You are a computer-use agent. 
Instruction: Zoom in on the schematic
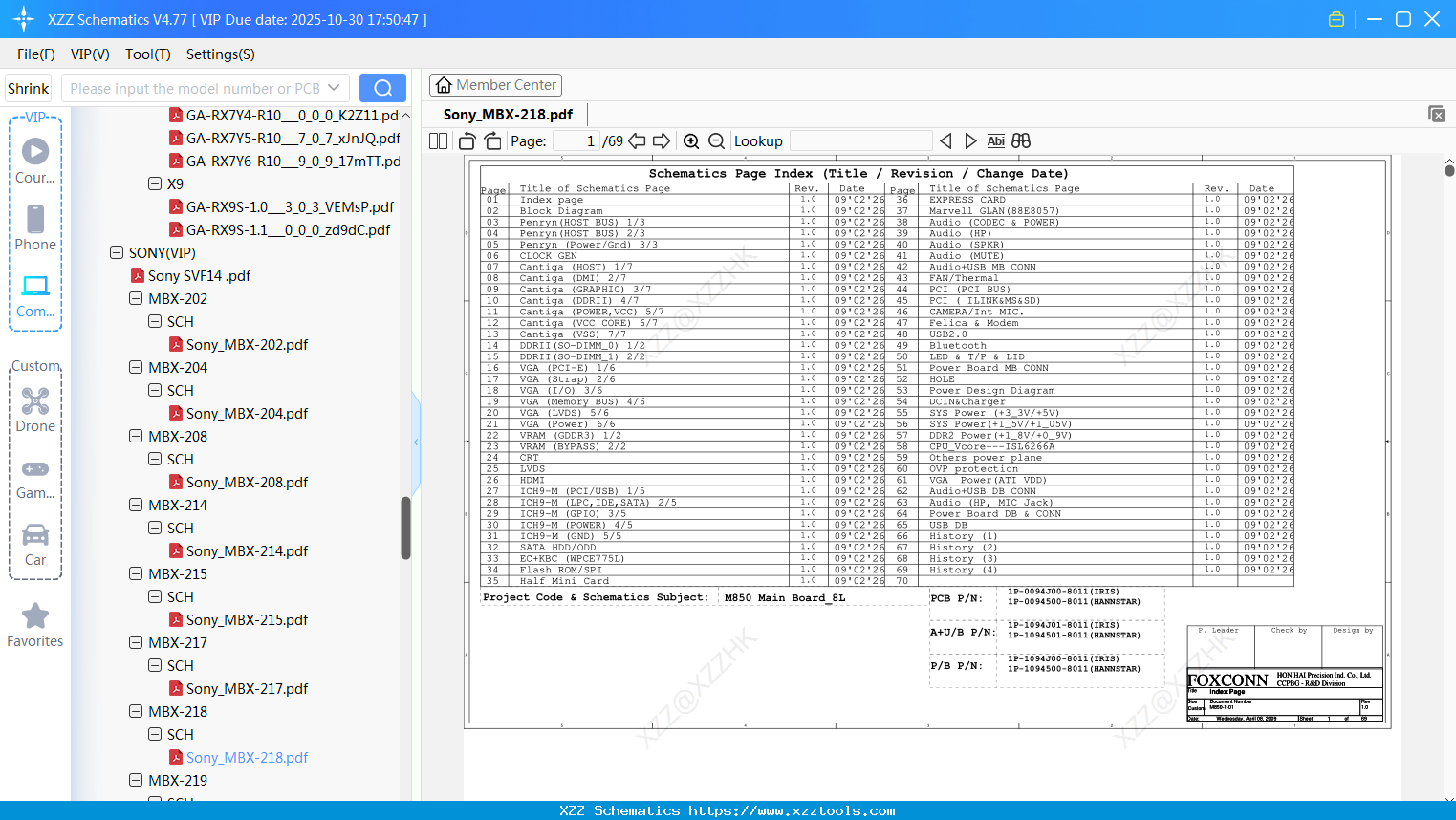691,141
